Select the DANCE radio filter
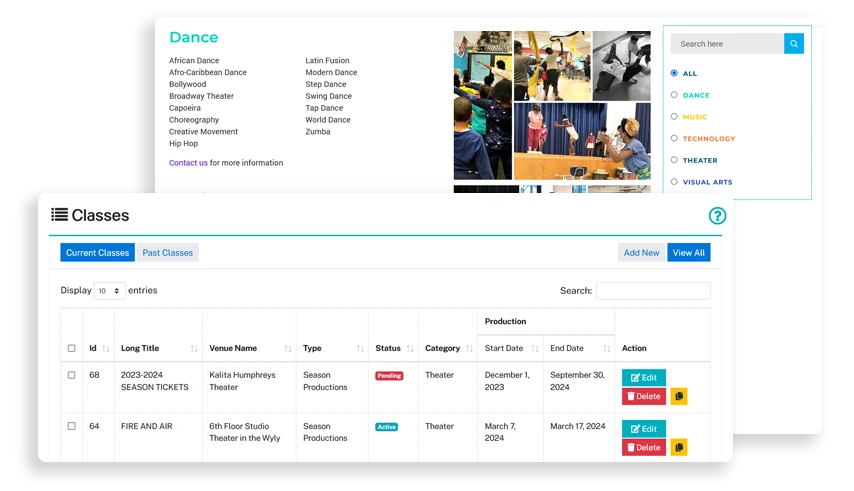The width and height of the screenshot is (854, 491). tap(674, 95)
